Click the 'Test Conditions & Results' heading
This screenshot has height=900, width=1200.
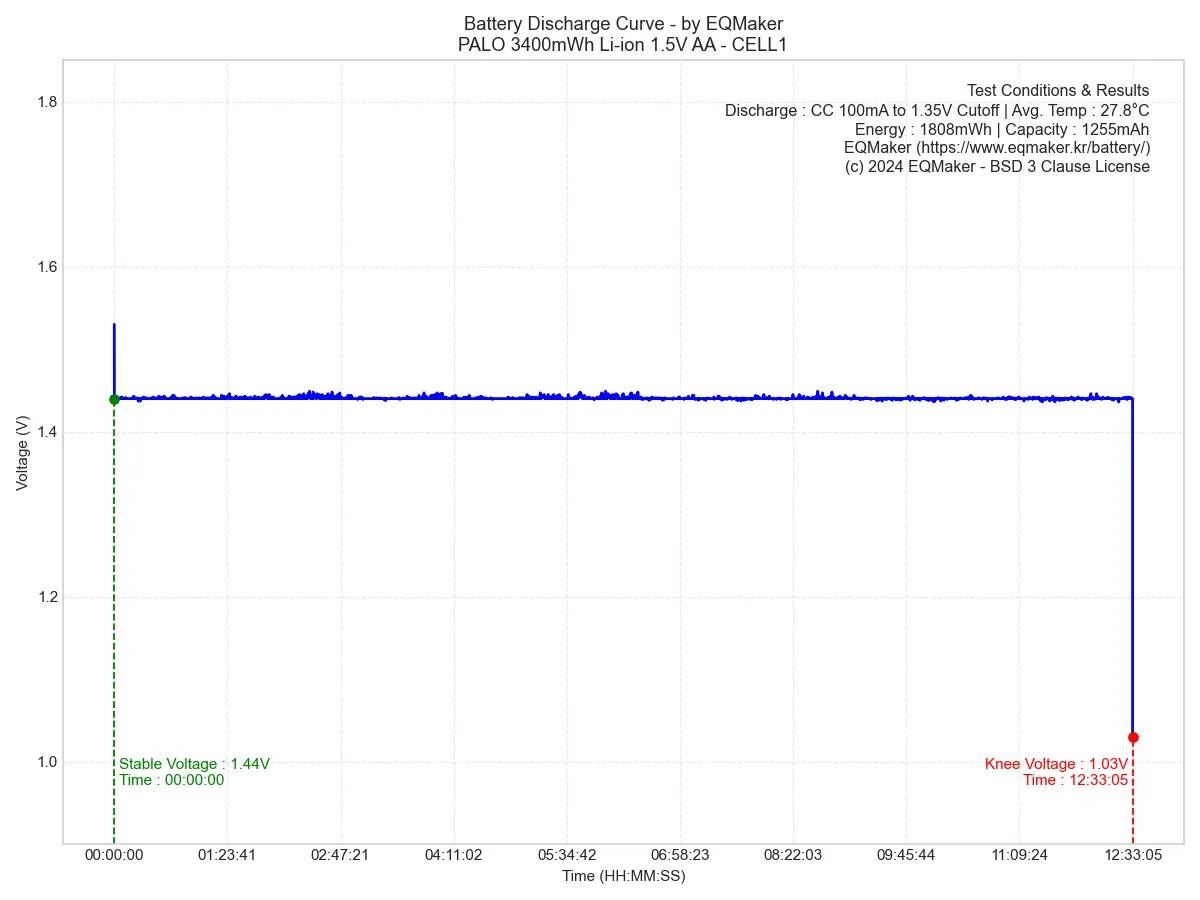pyautogui.click(x=1057, y=91)
